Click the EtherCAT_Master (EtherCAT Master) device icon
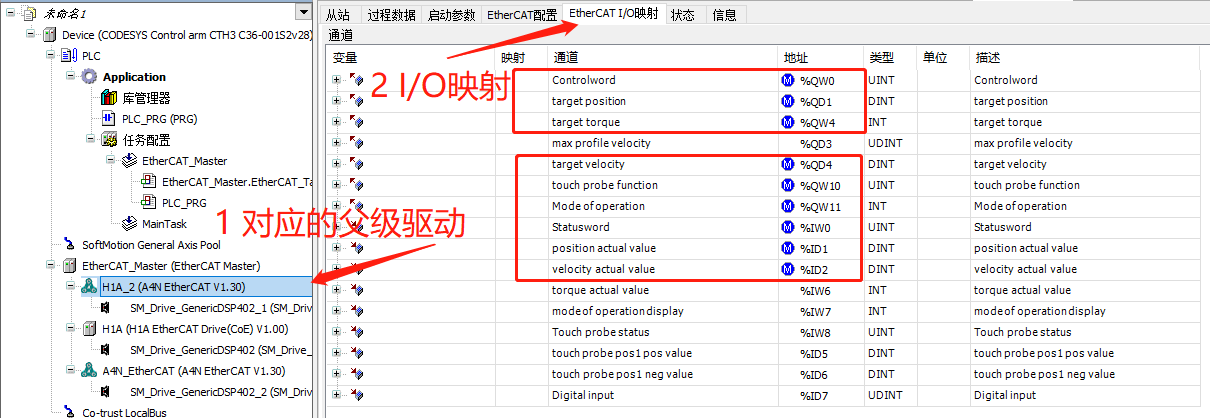 pyautogui.click(x=69, y=266)
